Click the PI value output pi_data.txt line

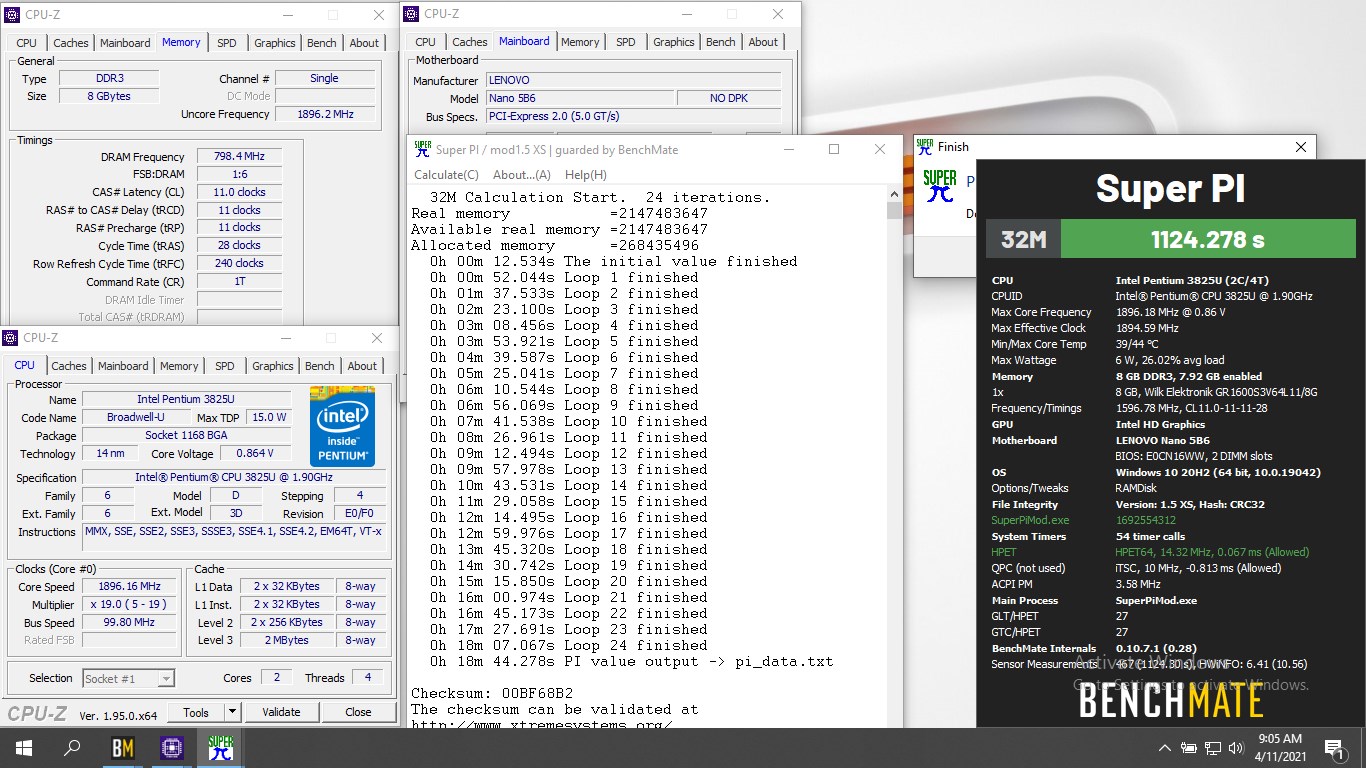(x=632, y=661)
